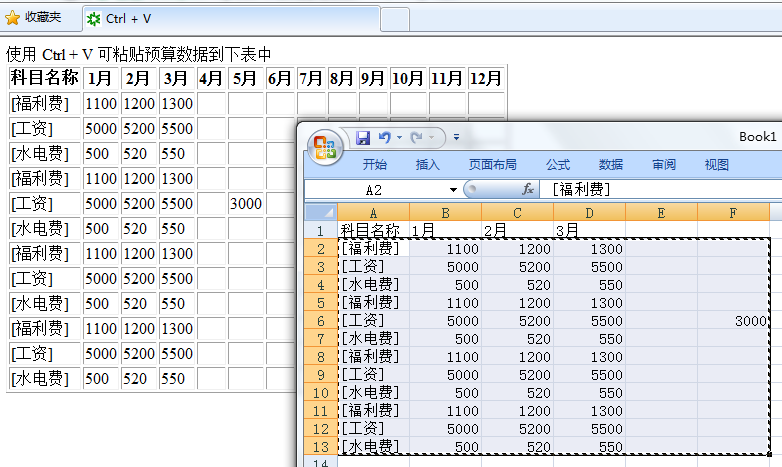Click the favorites star icon
This screenshot has height=467, width=782.
12,18
